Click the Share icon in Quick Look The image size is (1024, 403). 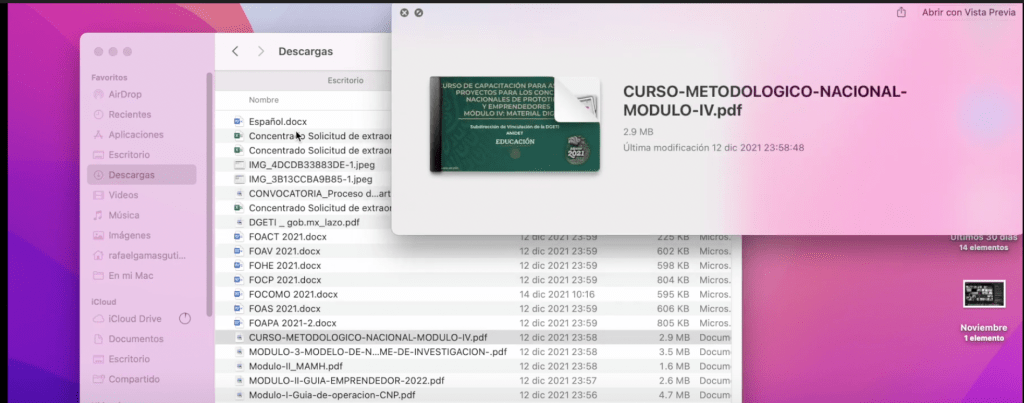902,12
